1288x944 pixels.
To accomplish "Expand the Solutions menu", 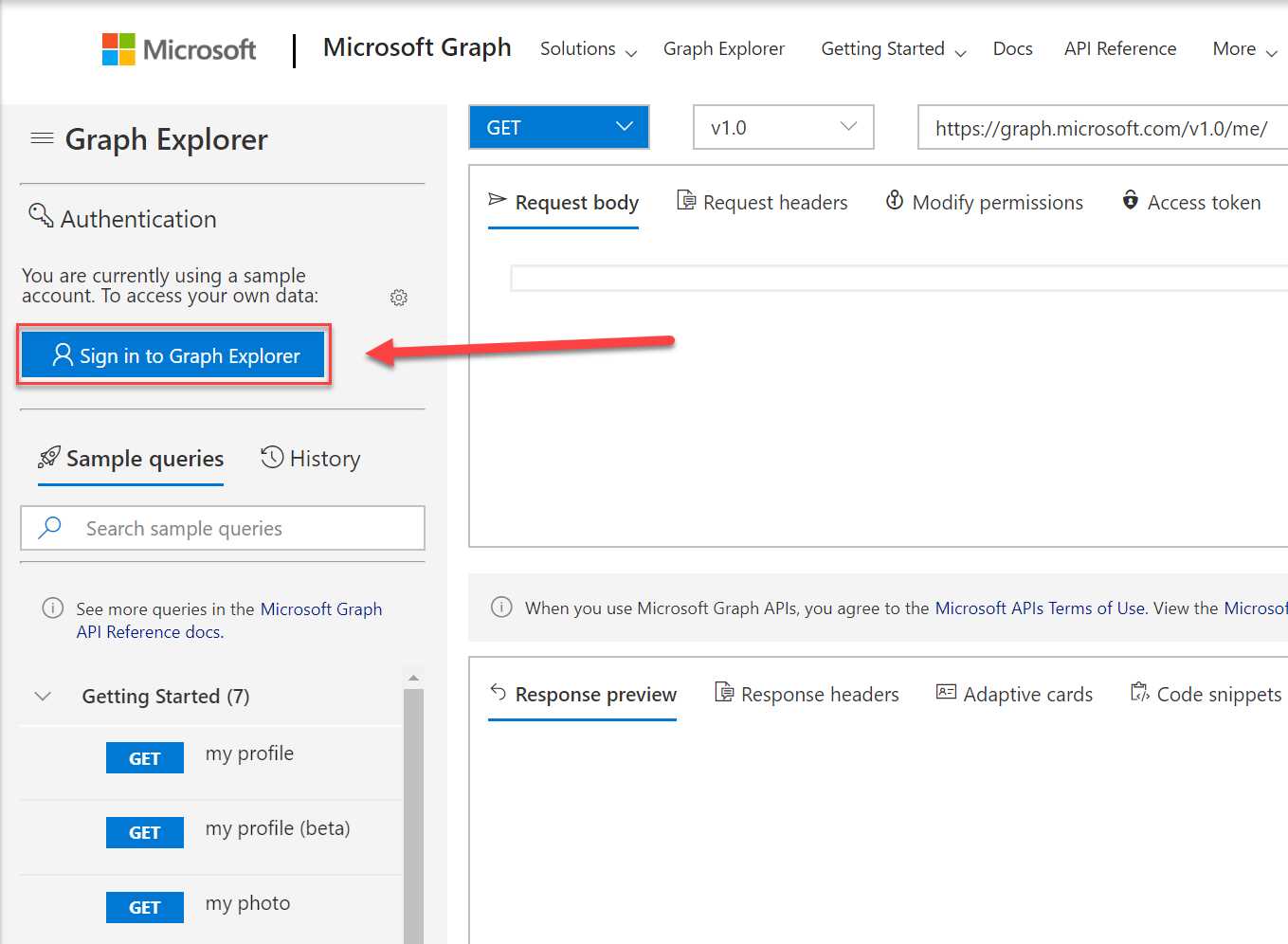I will point(589,49).
